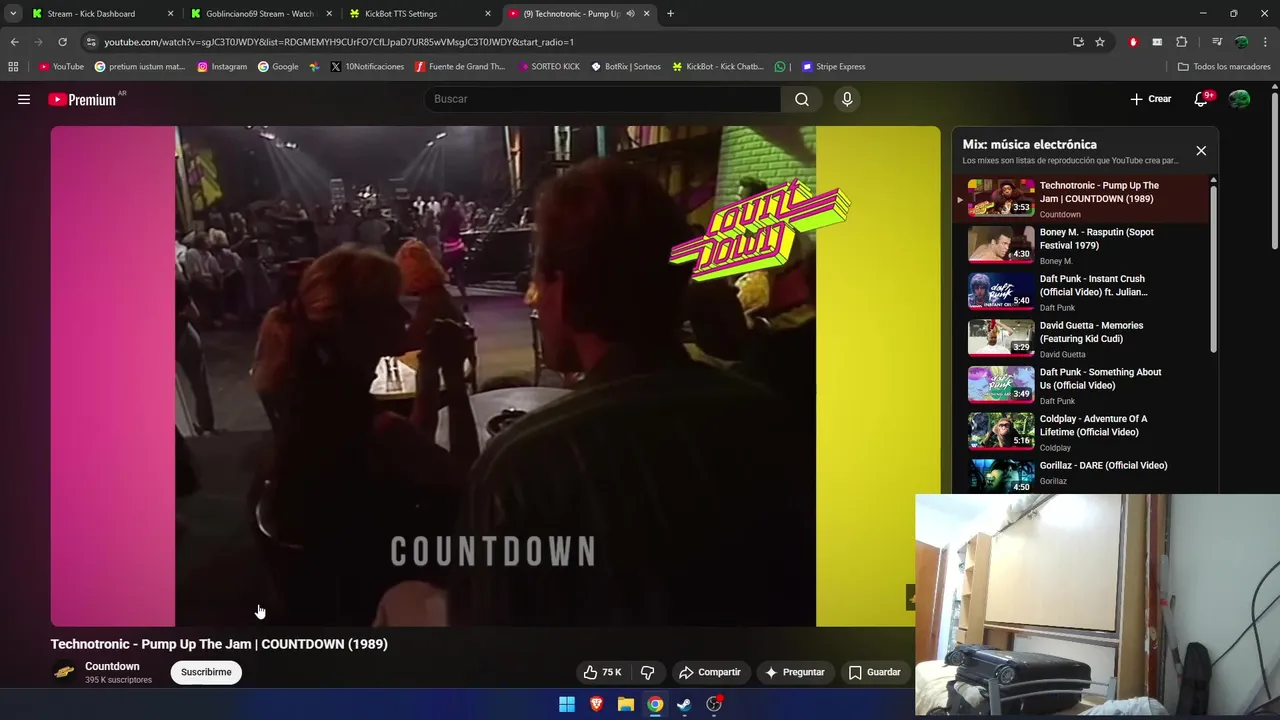The width and height of the screenshot is (1280, 720).
Task: Open the Preguntar AI button
Action: click(794, 672)
